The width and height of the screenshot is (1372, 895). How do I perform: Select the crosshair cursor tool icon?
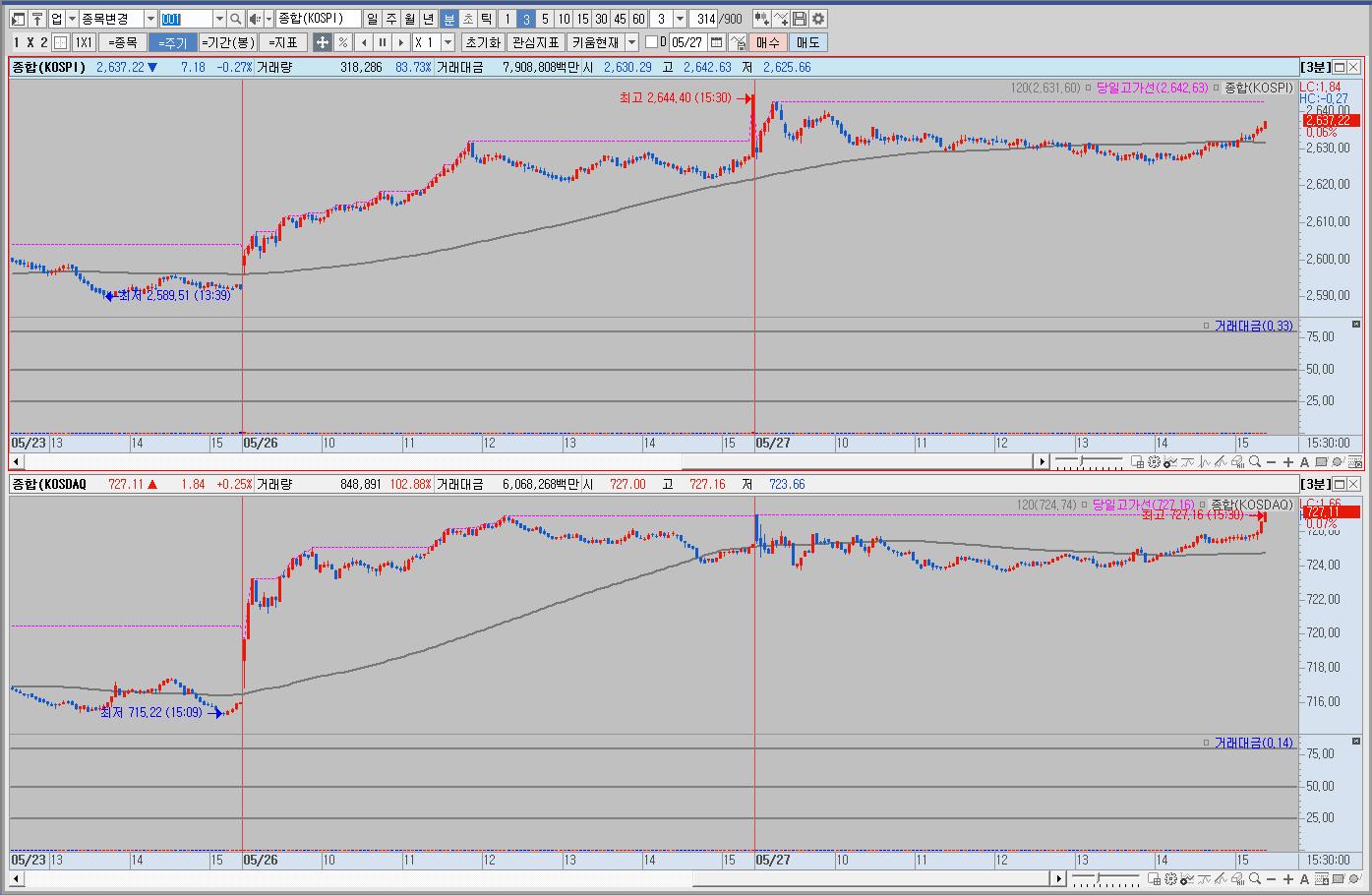tap(323, 42)
